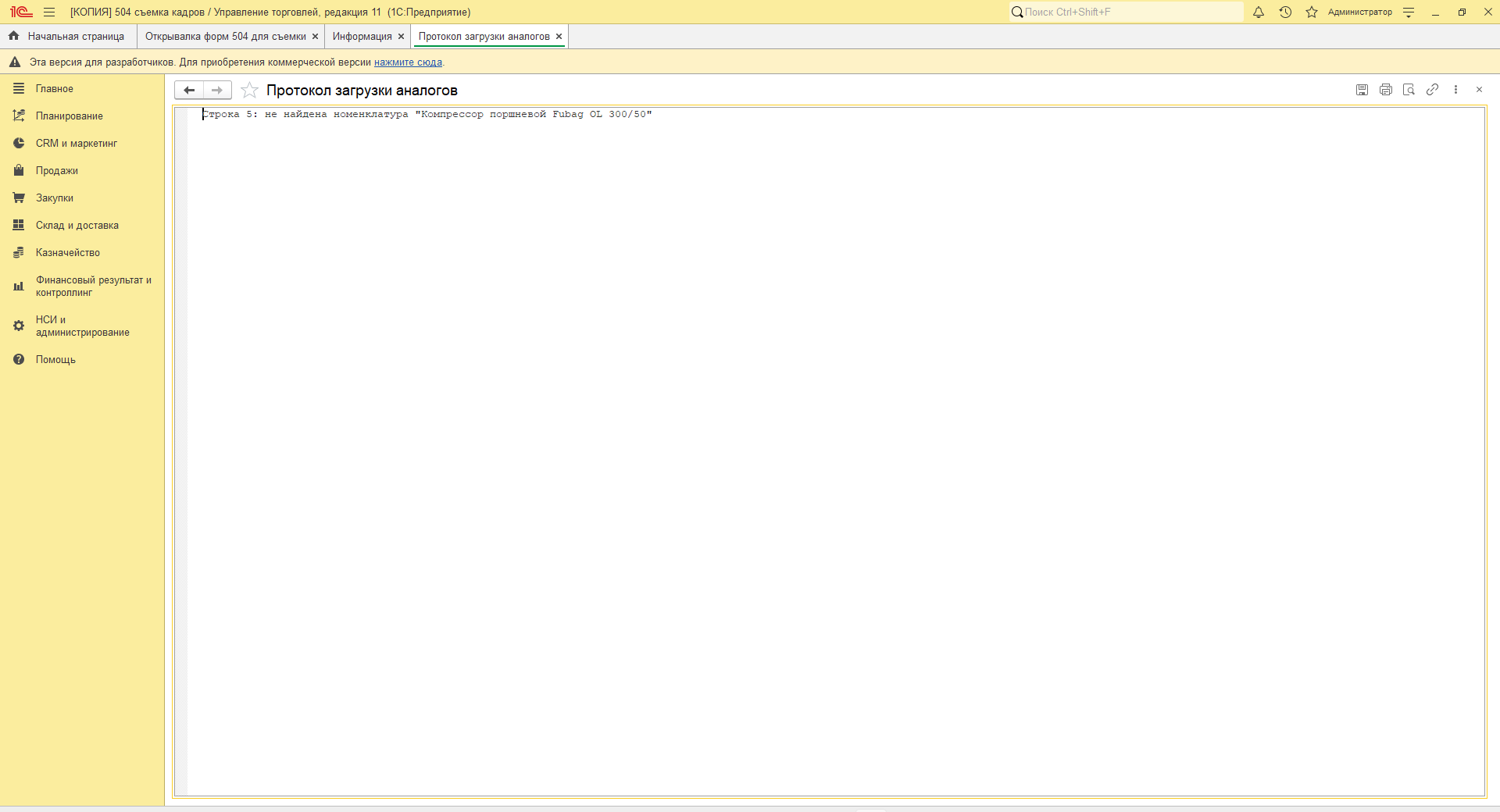This screenshot has height=812, width=1500.
Task: Print the protocol with the printer icon
Action: click(1385, 90)
